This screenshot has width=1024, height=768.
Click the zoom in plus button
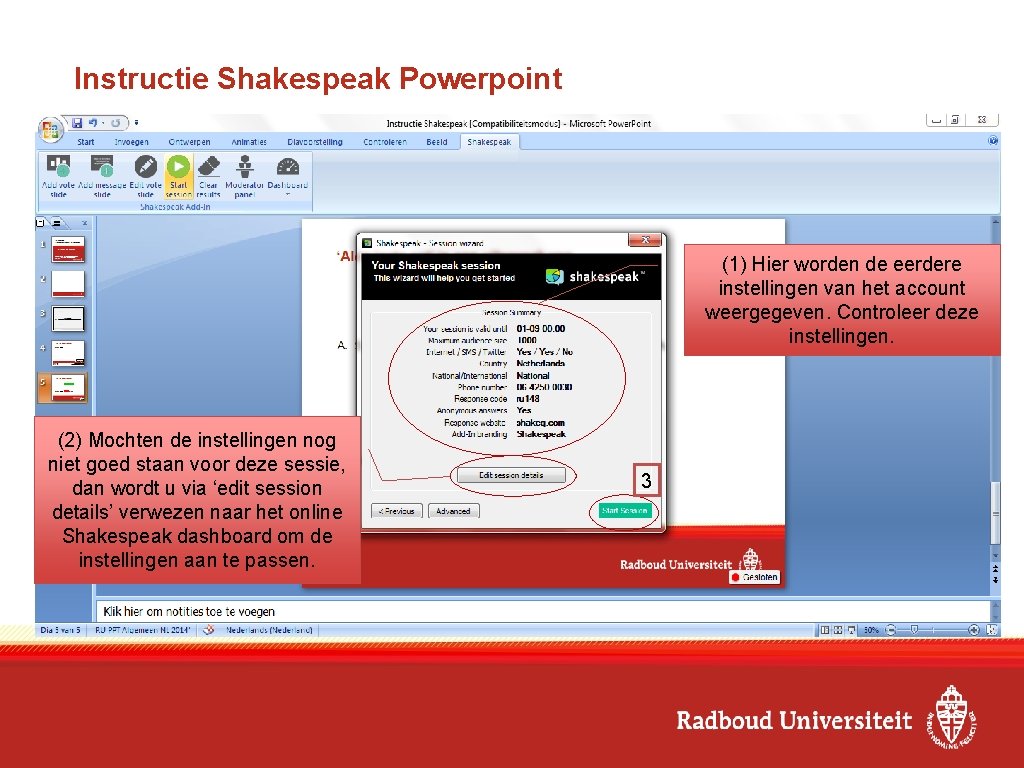(974, 630)
